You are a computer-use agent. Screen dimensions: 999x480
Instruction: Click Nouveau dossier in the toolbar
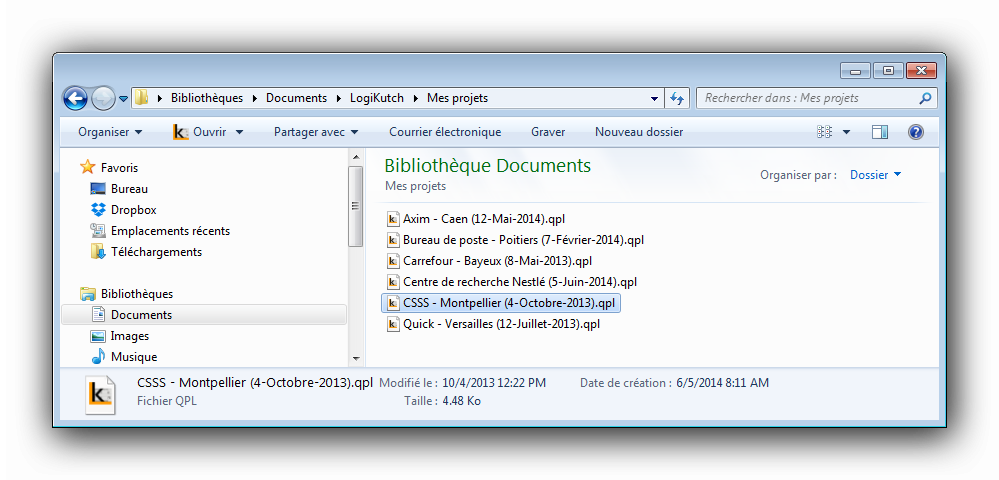tap(639, 132)
